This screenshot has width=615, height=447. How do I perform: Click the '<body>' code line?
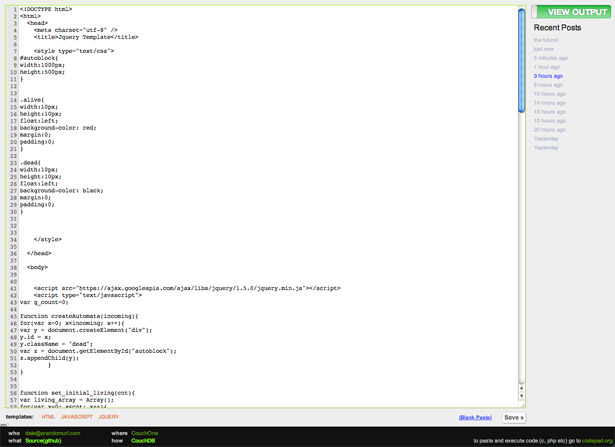37,267
